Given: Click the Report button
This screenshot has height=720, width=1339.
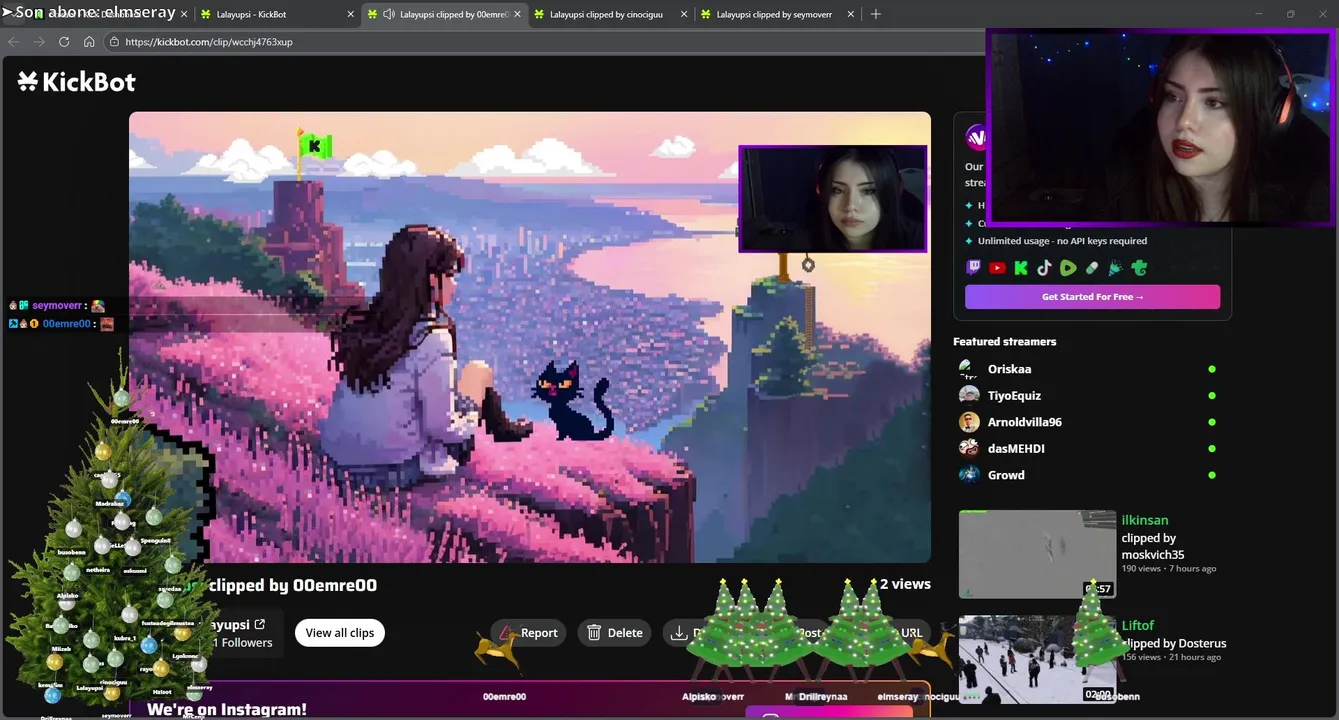Looking at the screenshot, I should (x=529, y=633).
